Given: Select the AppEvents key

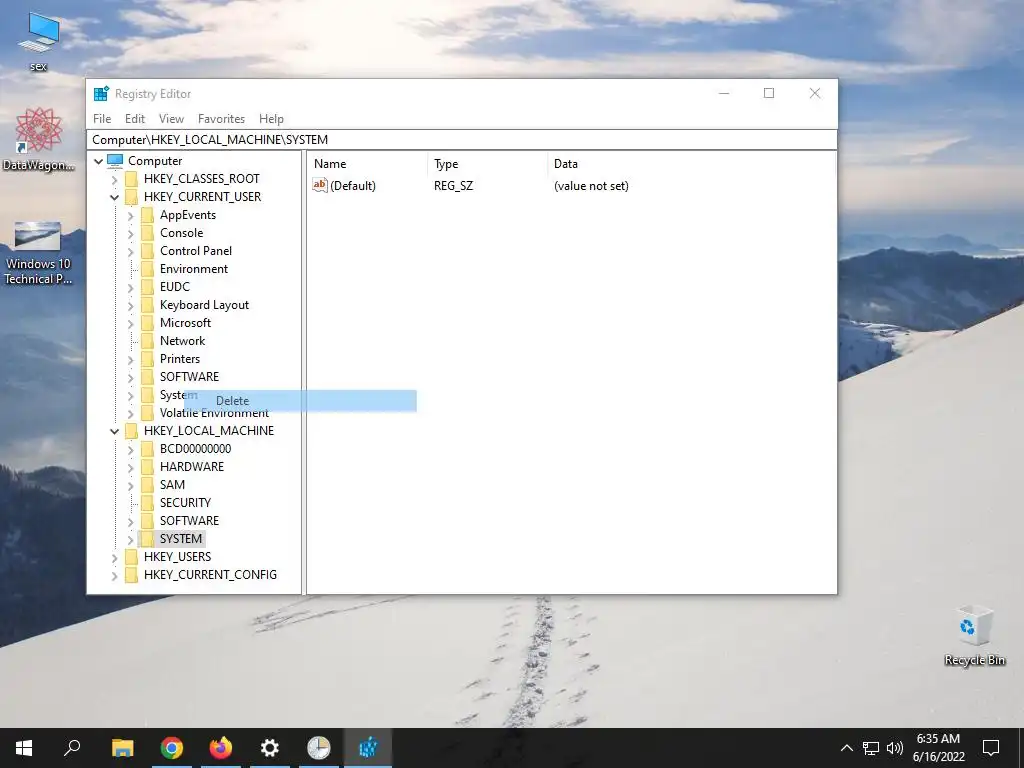Looking at the screenshot, I should tap(187, 215).
